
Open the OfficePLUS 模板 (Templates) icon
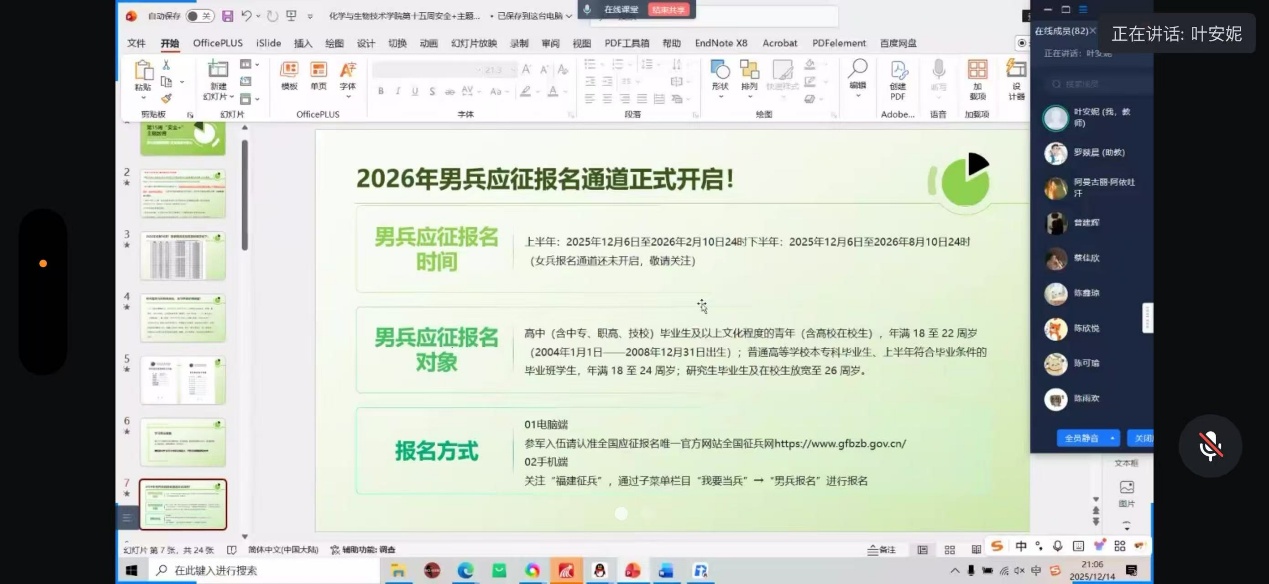click(x=289, y=72)
